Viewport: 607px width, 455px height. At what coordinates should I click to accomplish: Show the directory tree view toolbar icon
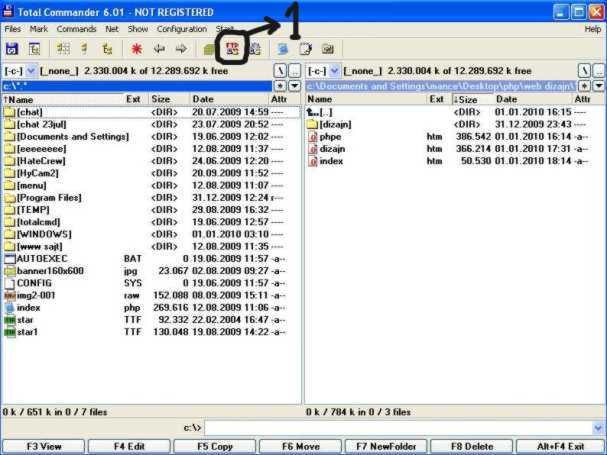pyautogui.click(x=107, y=49)
